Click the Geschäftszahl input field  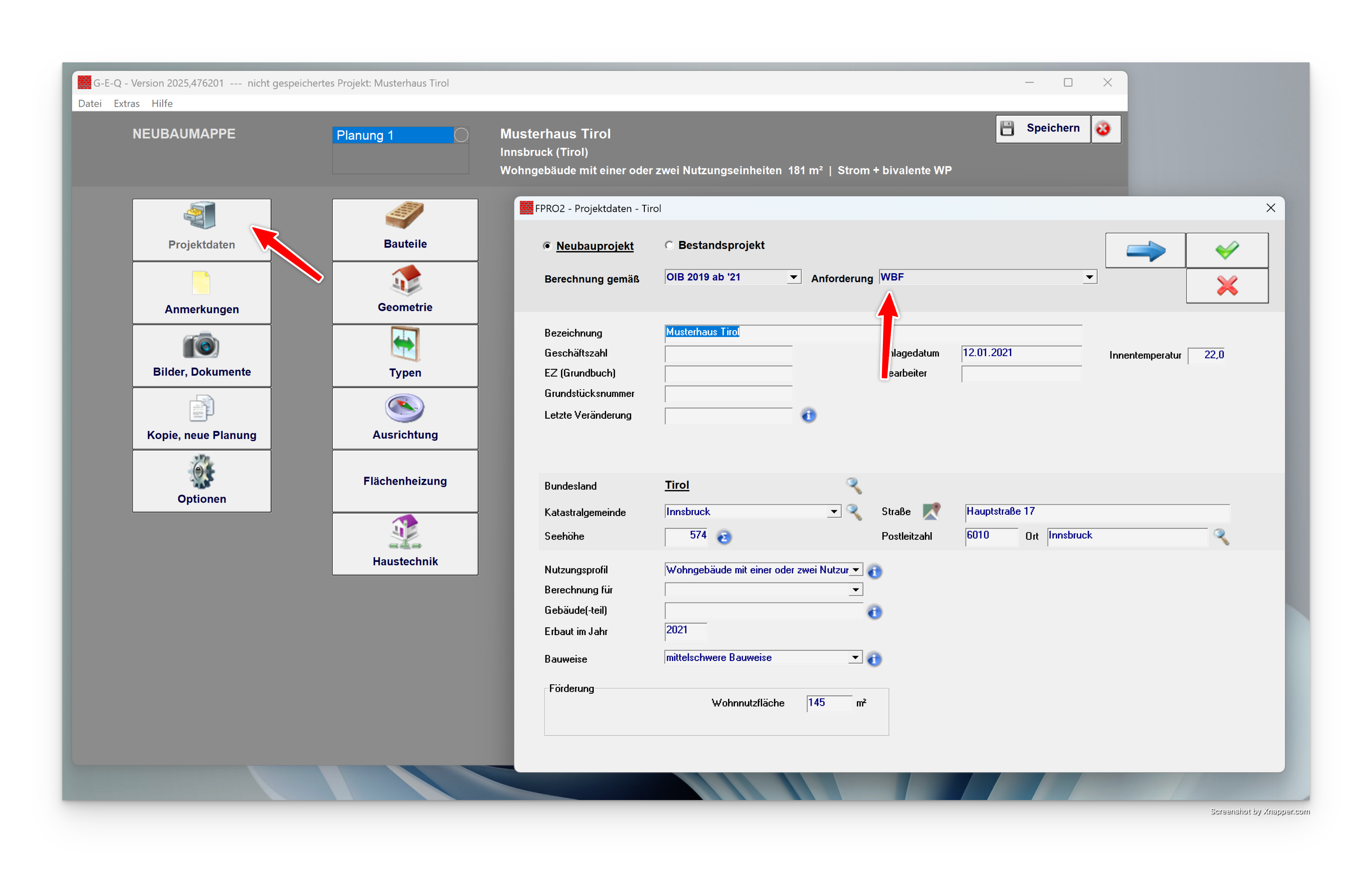728,354
